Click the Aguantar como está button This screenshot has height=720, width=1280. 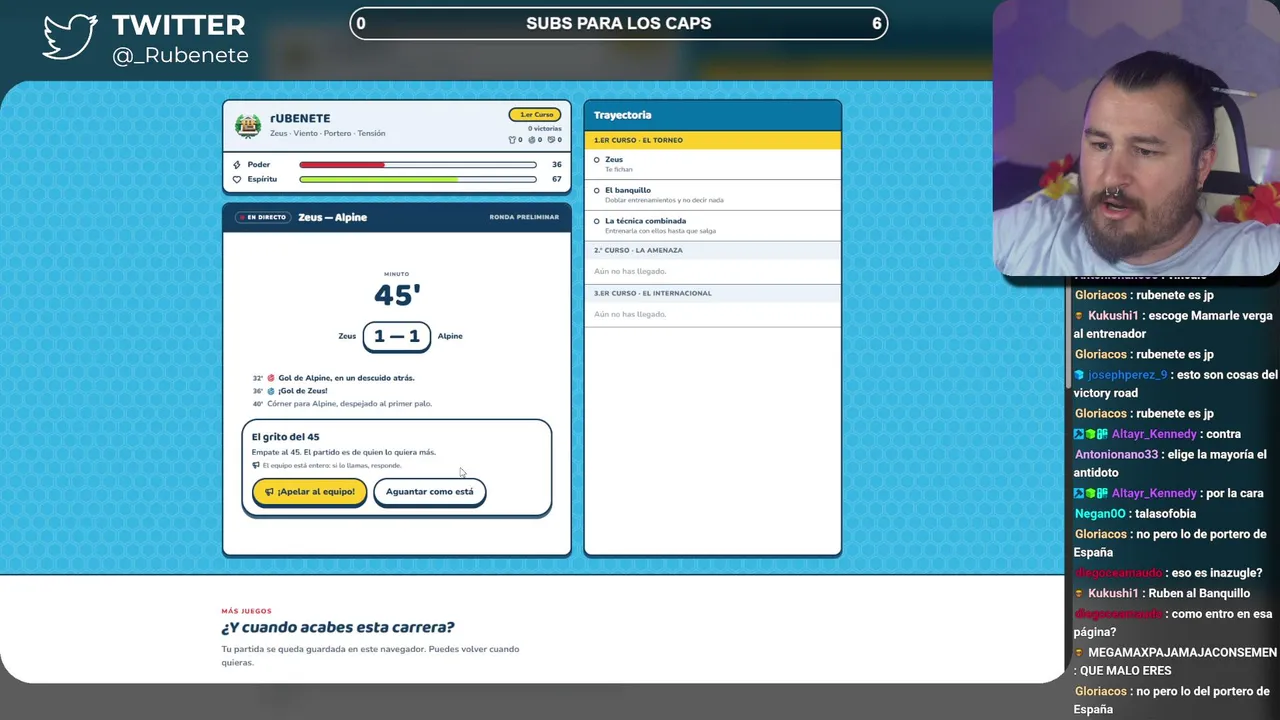click(x=429, y=492)
